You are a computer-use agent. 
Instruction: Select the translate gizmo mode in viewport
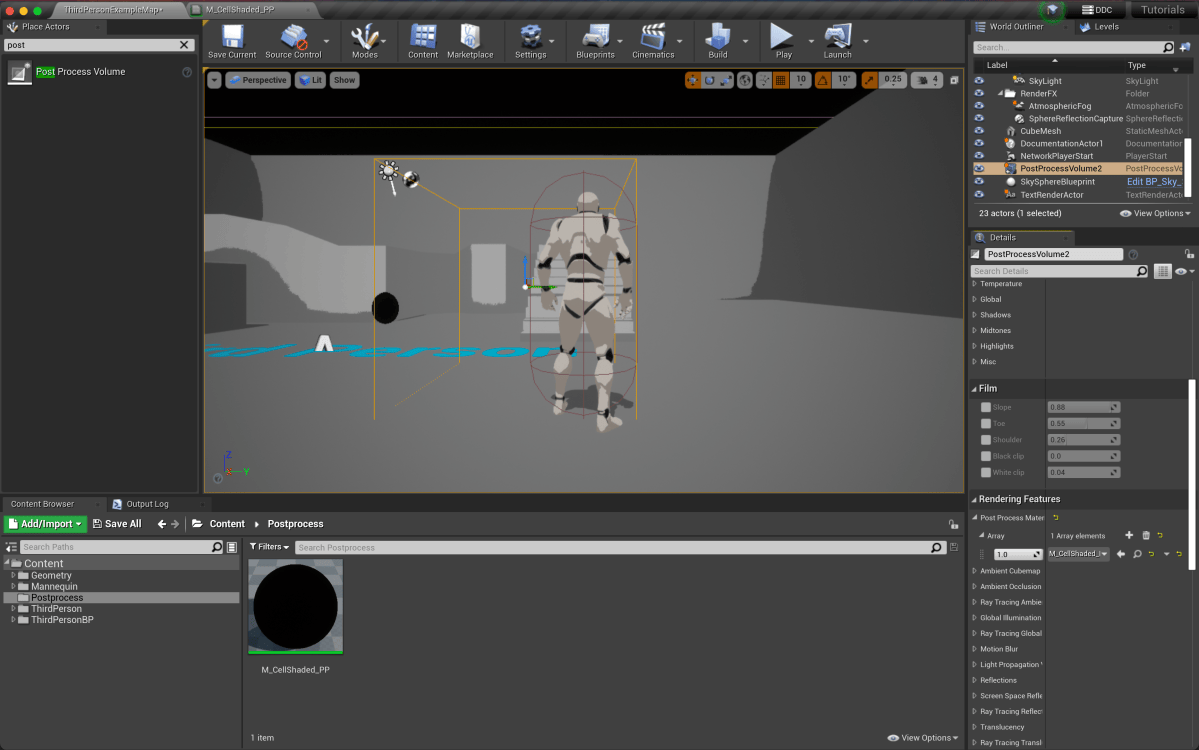(693, 80)
